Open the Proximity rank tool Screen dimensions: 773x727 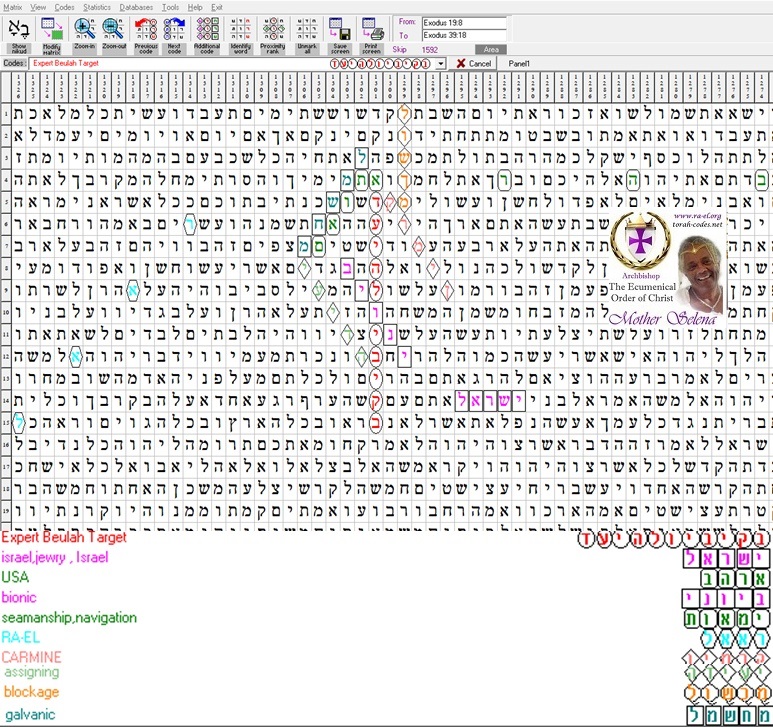click(x=273, y=30)
